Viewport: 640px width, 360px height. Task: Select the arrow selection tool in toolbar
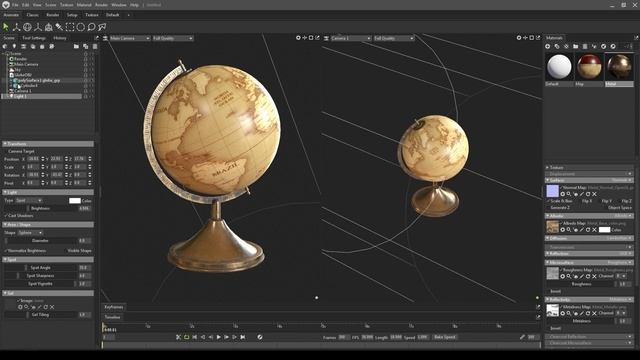tap(6, 27)
